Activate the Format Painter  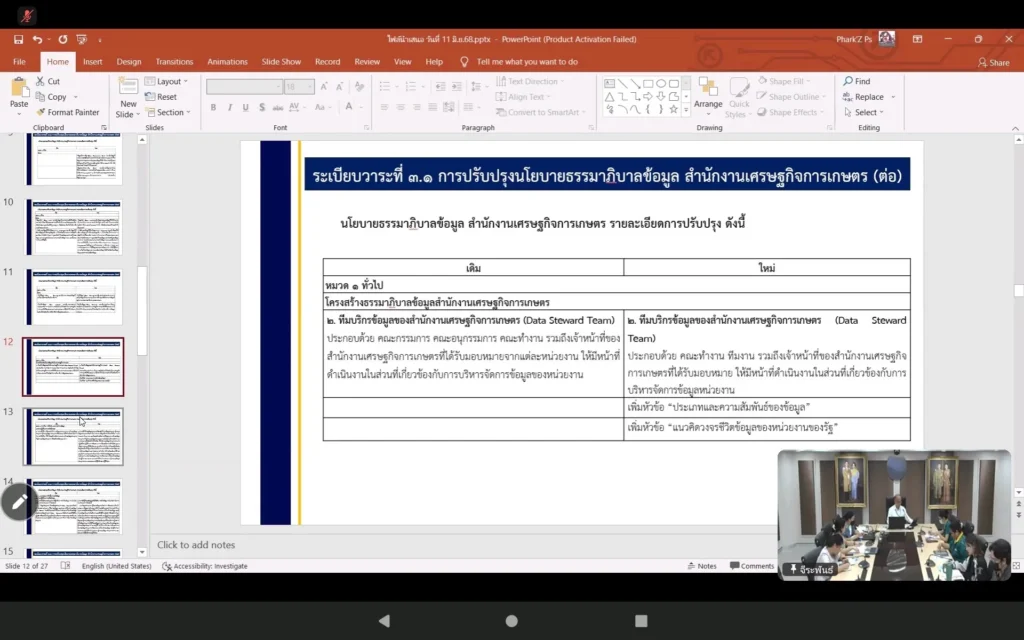68,112
